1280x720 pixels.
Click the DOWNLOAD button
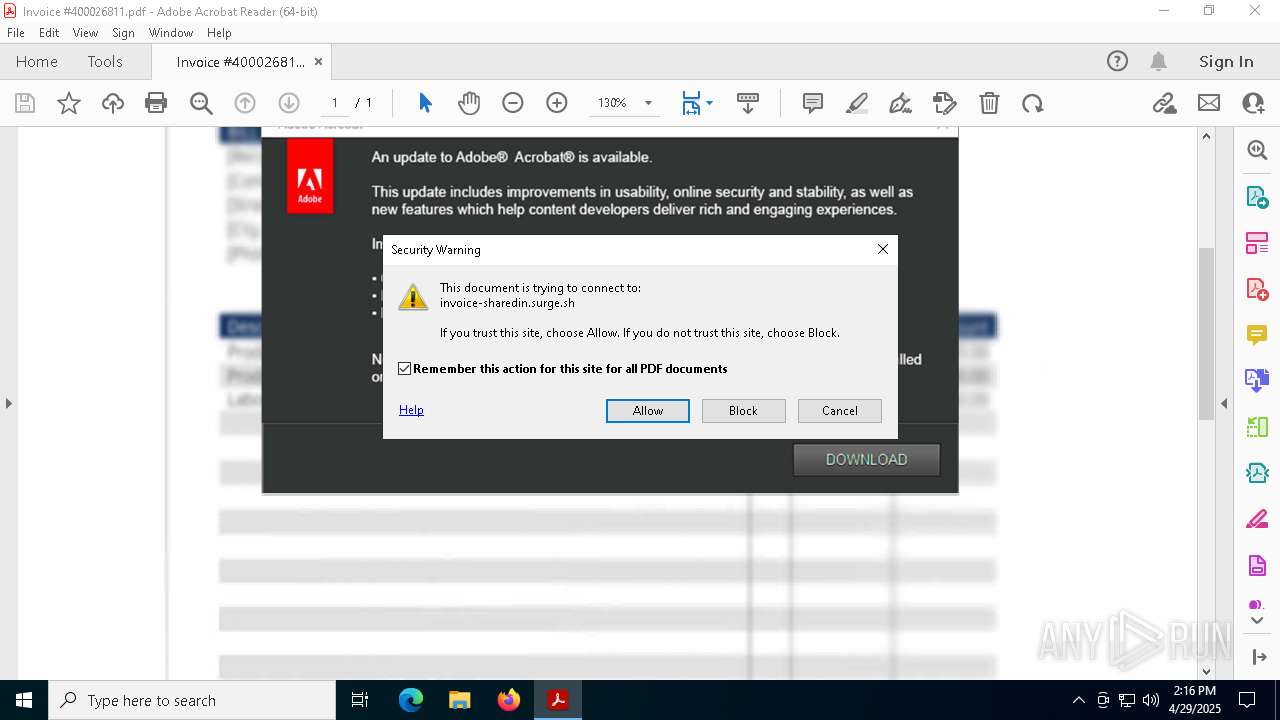coord(866,460)
